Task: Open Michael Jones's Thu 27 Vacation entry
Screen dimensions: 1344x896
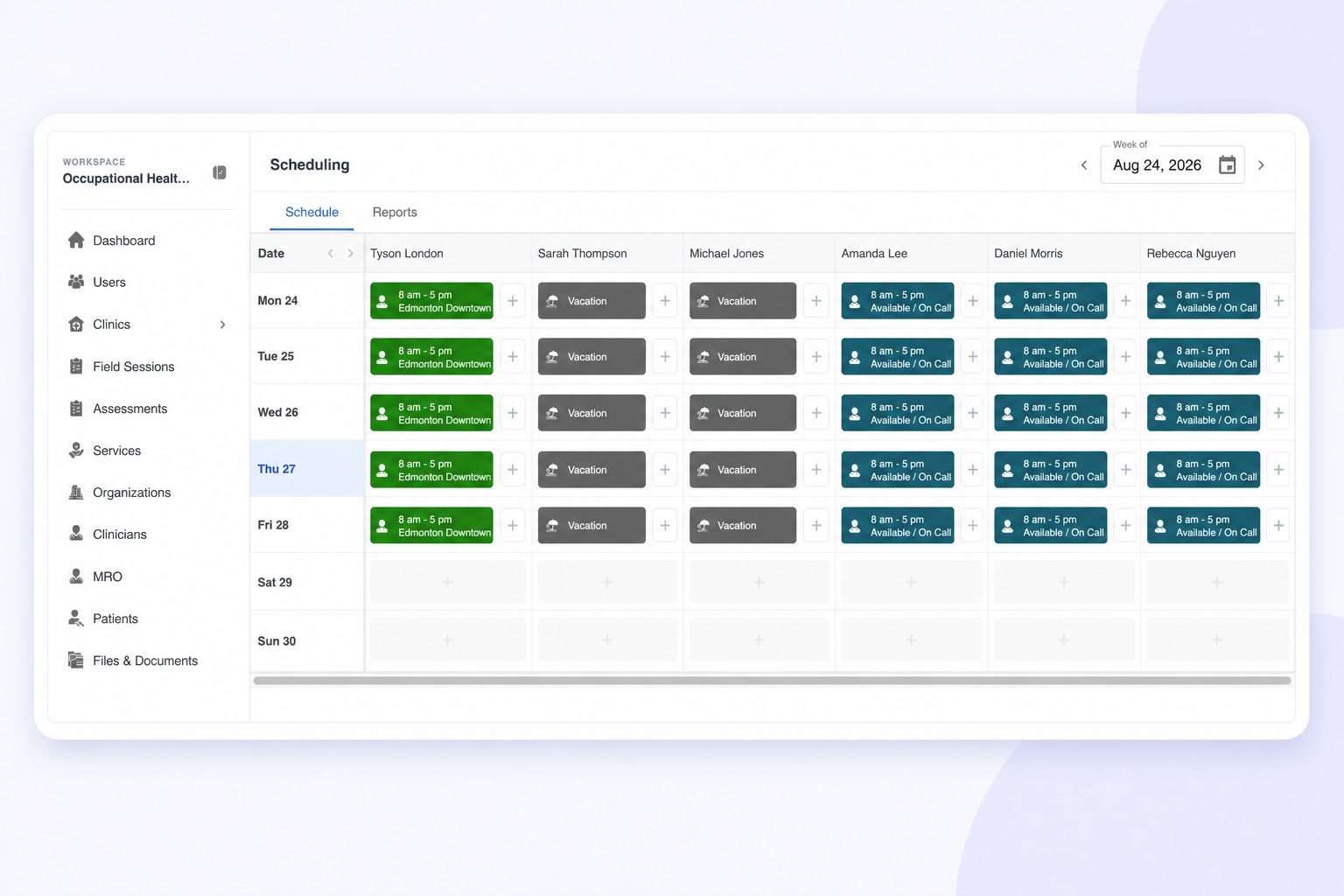Action: coord(743,469)
